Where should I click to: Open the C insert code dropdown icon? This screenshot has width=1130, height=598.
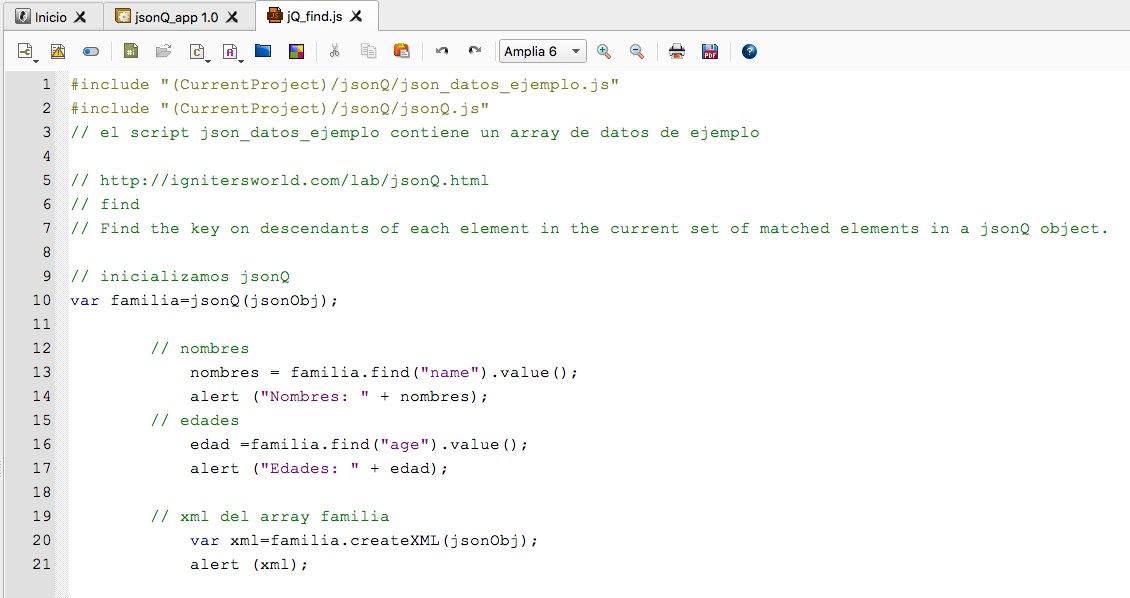tap(198, 52)
